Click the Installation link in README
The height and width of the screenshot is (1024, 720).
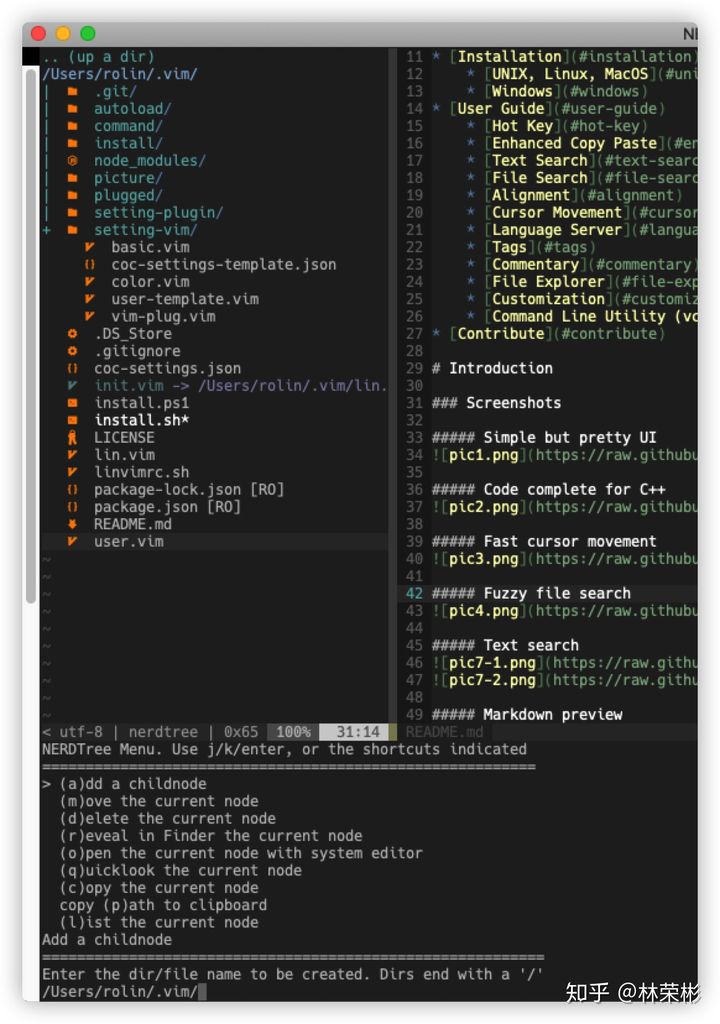pos(509,57)
